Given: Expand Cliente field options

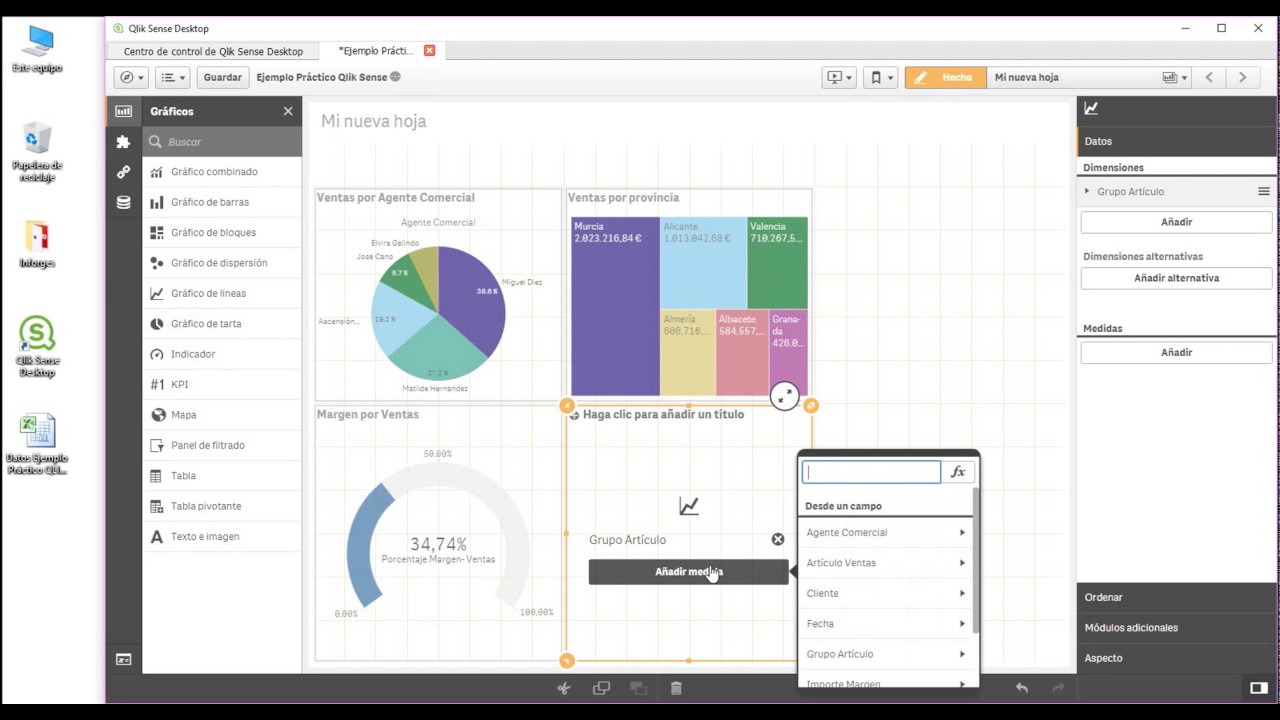Looking at the screenshot, I should tap(962, 593).
